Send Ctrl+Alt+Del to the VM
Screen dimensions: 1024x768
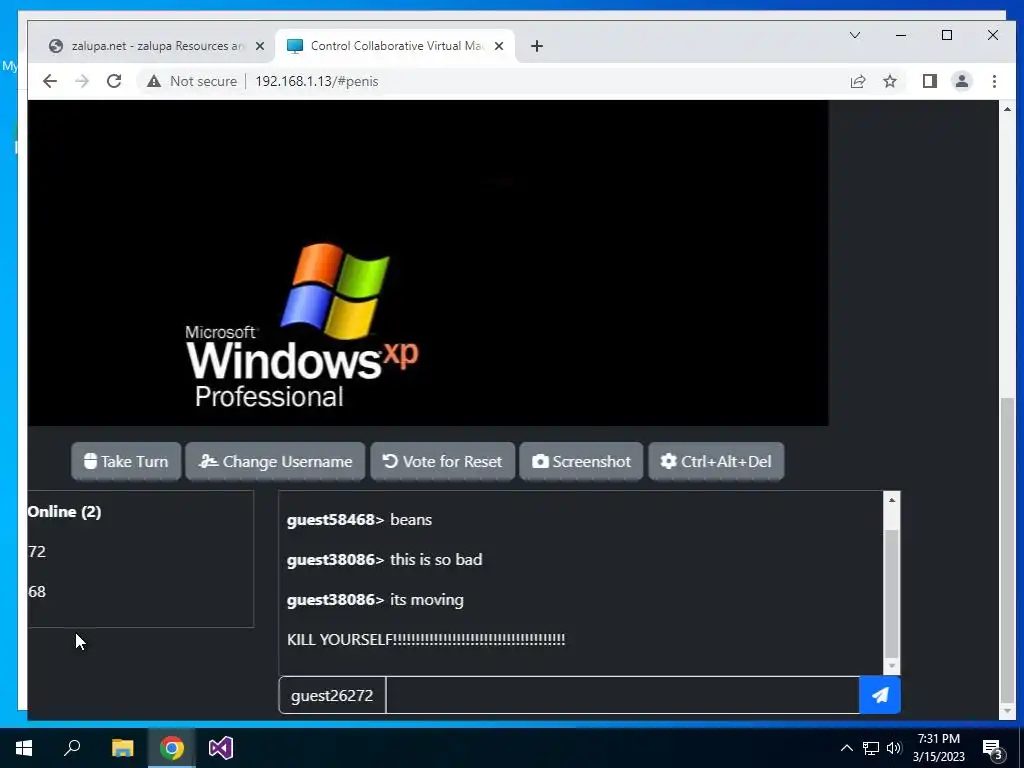click(x=716, y=461)
